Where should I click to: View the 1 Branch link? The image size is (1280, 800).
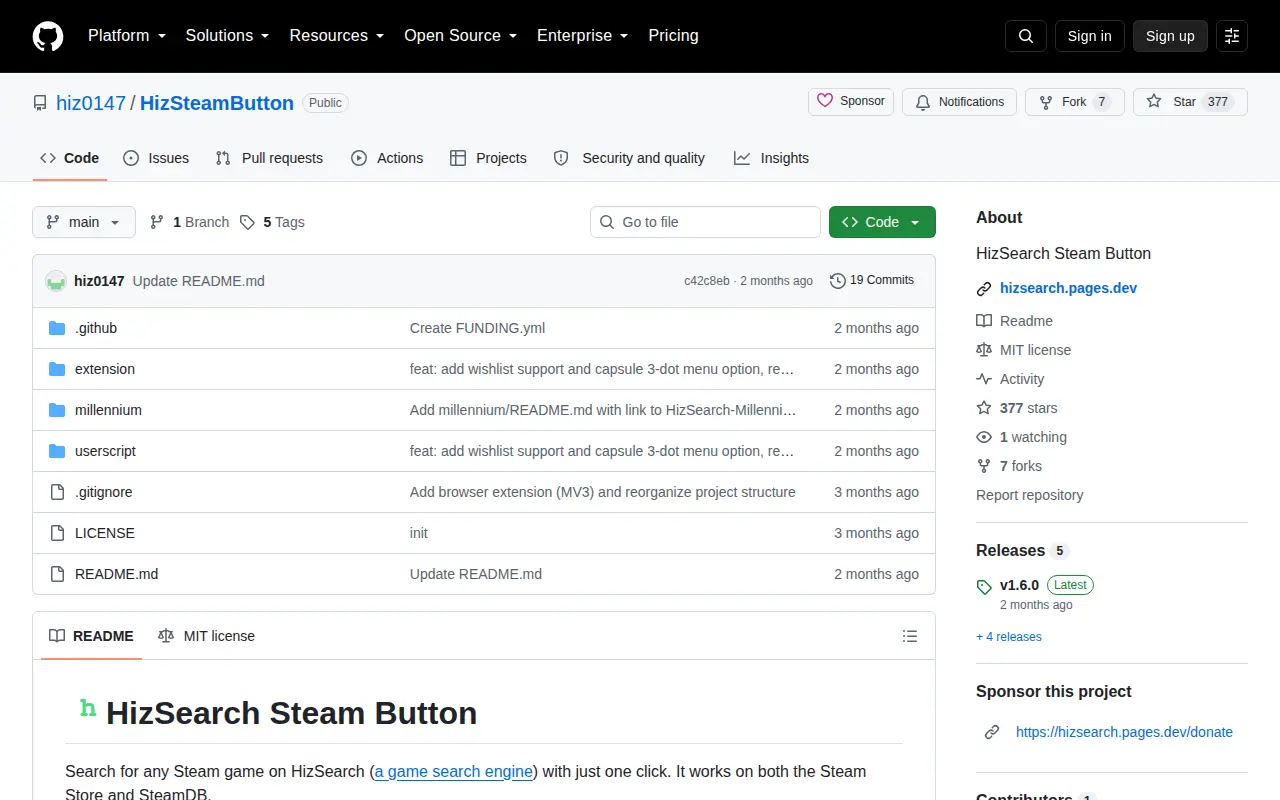(189, 222)
